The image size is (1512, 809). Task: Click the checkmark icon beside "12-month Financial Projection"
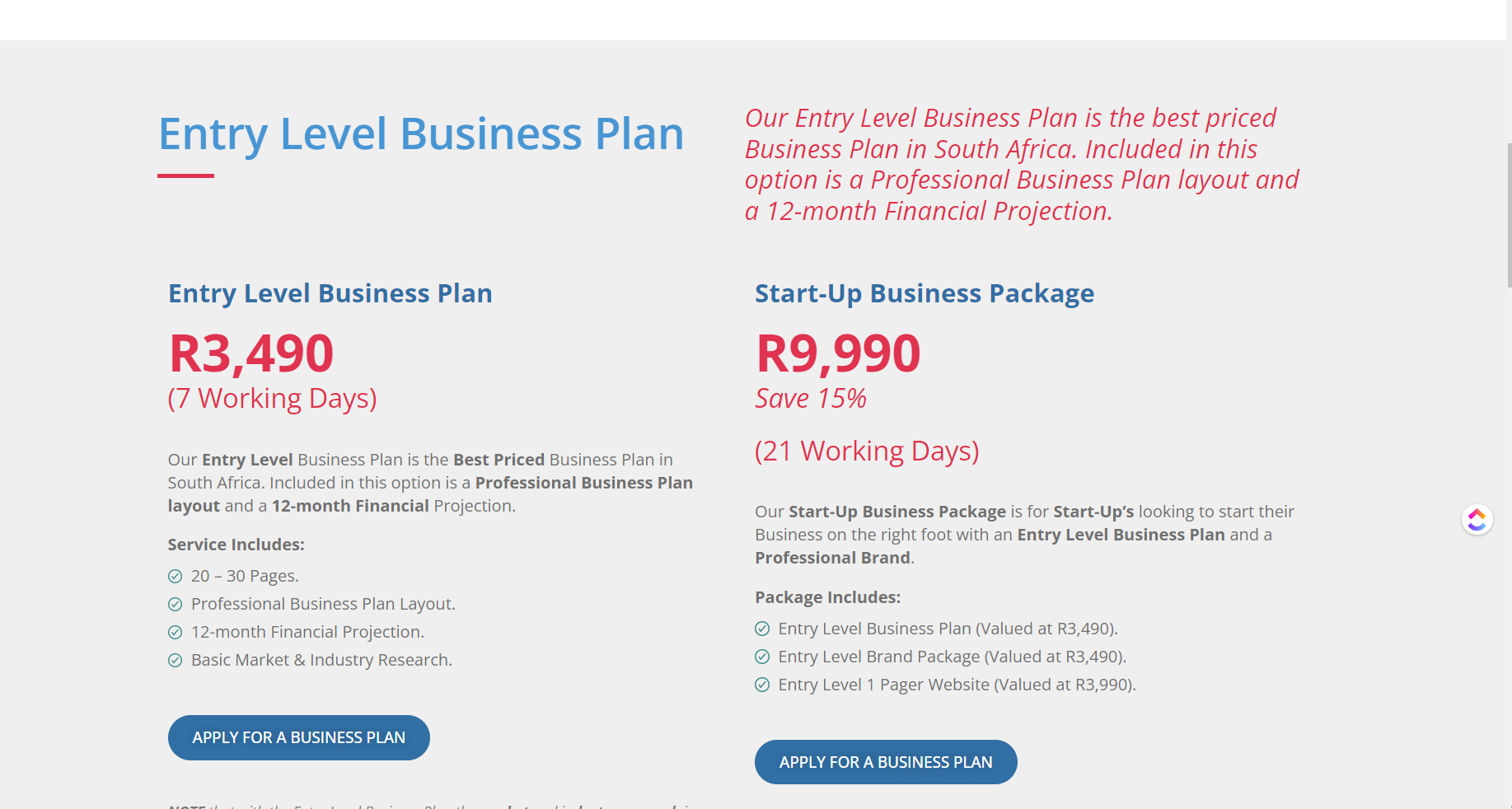click(x=175, y=632)
